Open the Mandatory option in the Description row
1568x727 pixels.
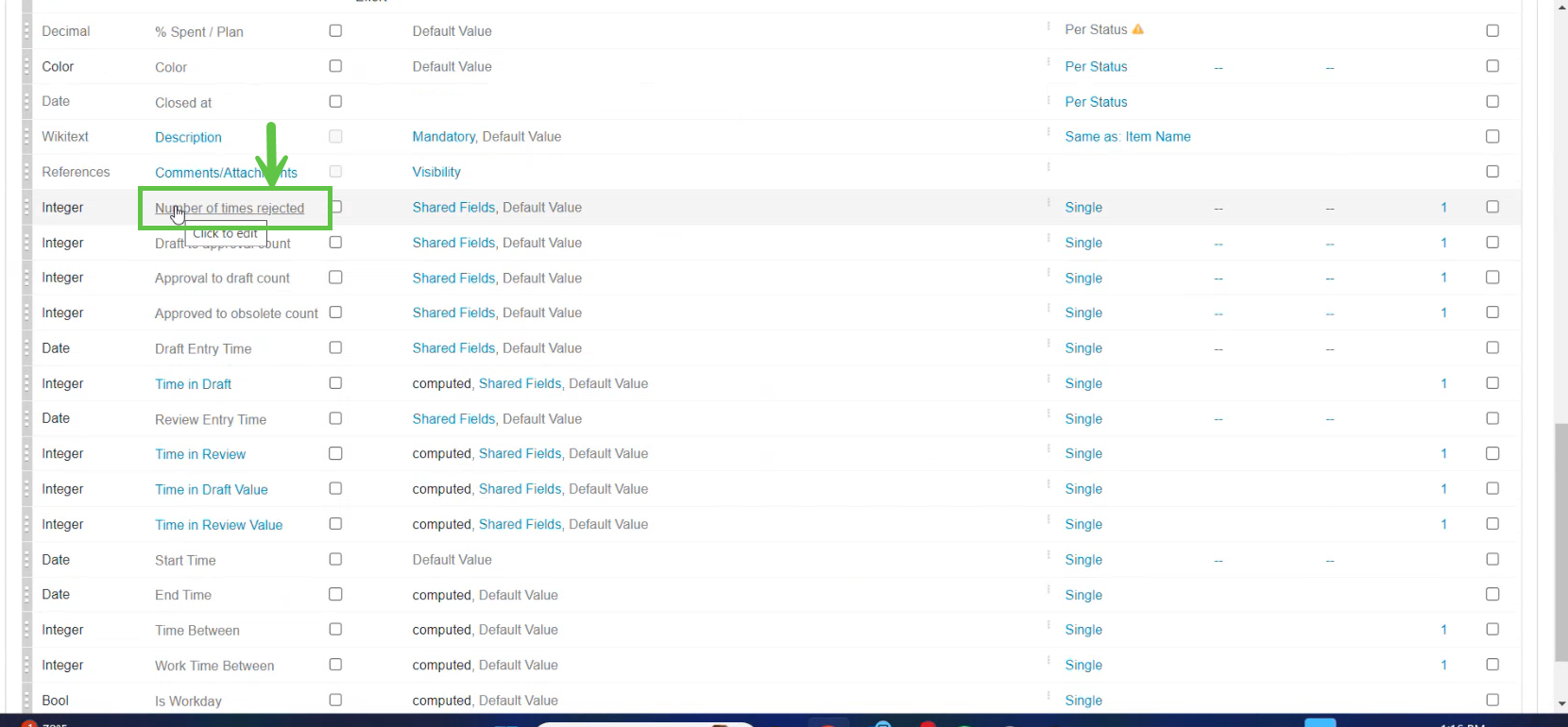click(x=443, y=137)
